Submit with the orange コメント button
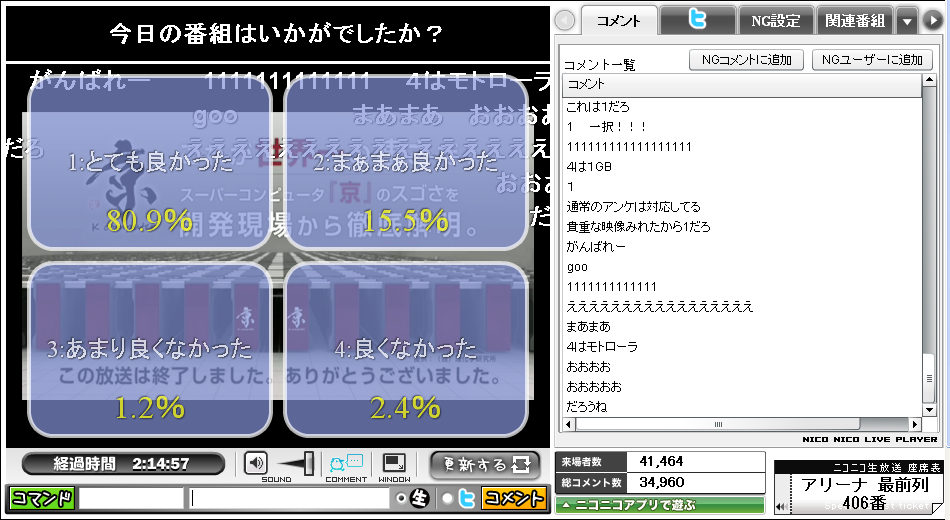Image resolution: width=950 pixels, height=520 pixels. click(x=512, y=498)
